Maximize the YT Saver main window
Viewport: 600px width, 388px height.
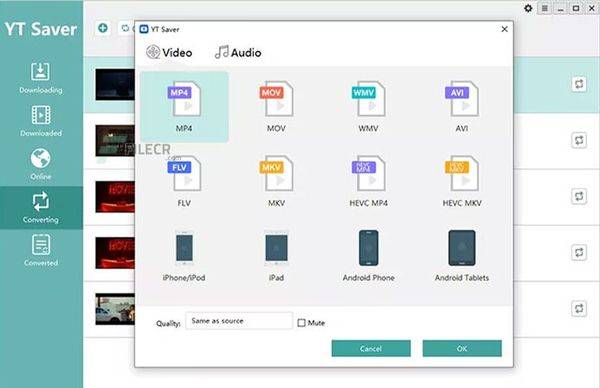(576, 8)
